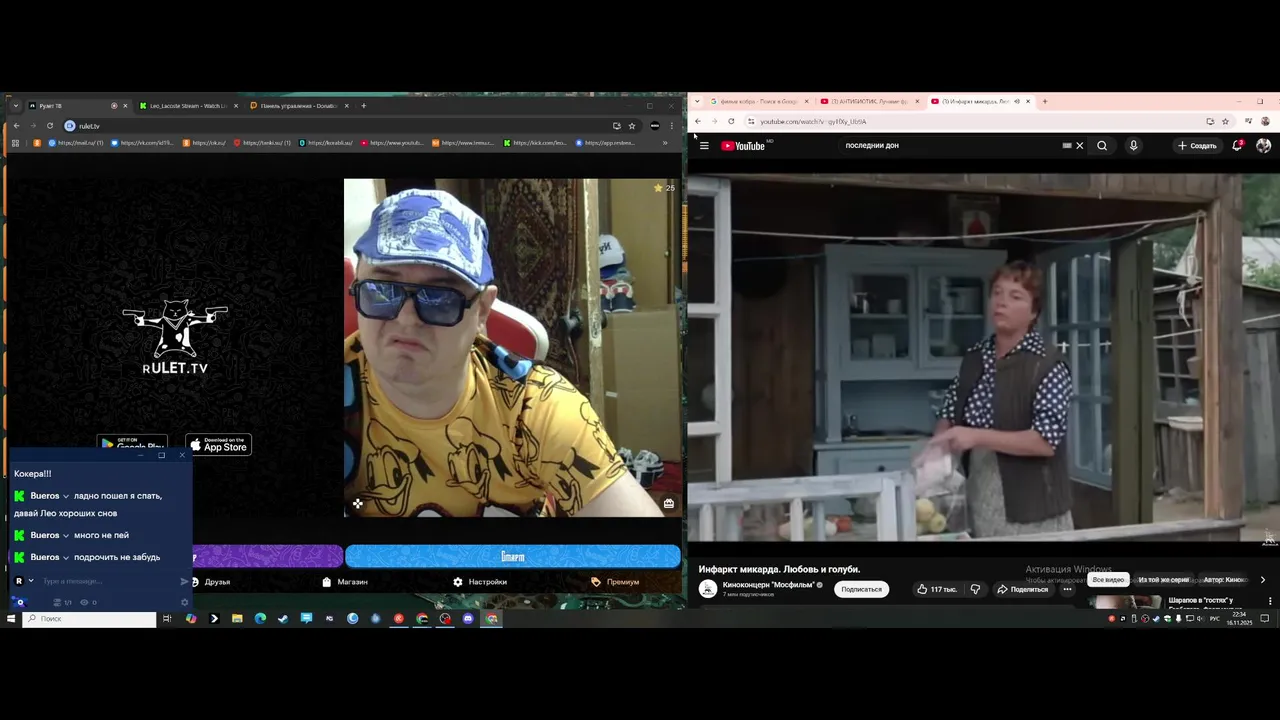Open mail.ru bookmark
Viewport: 1280px width, 720px height.
(x=74, y=143)
